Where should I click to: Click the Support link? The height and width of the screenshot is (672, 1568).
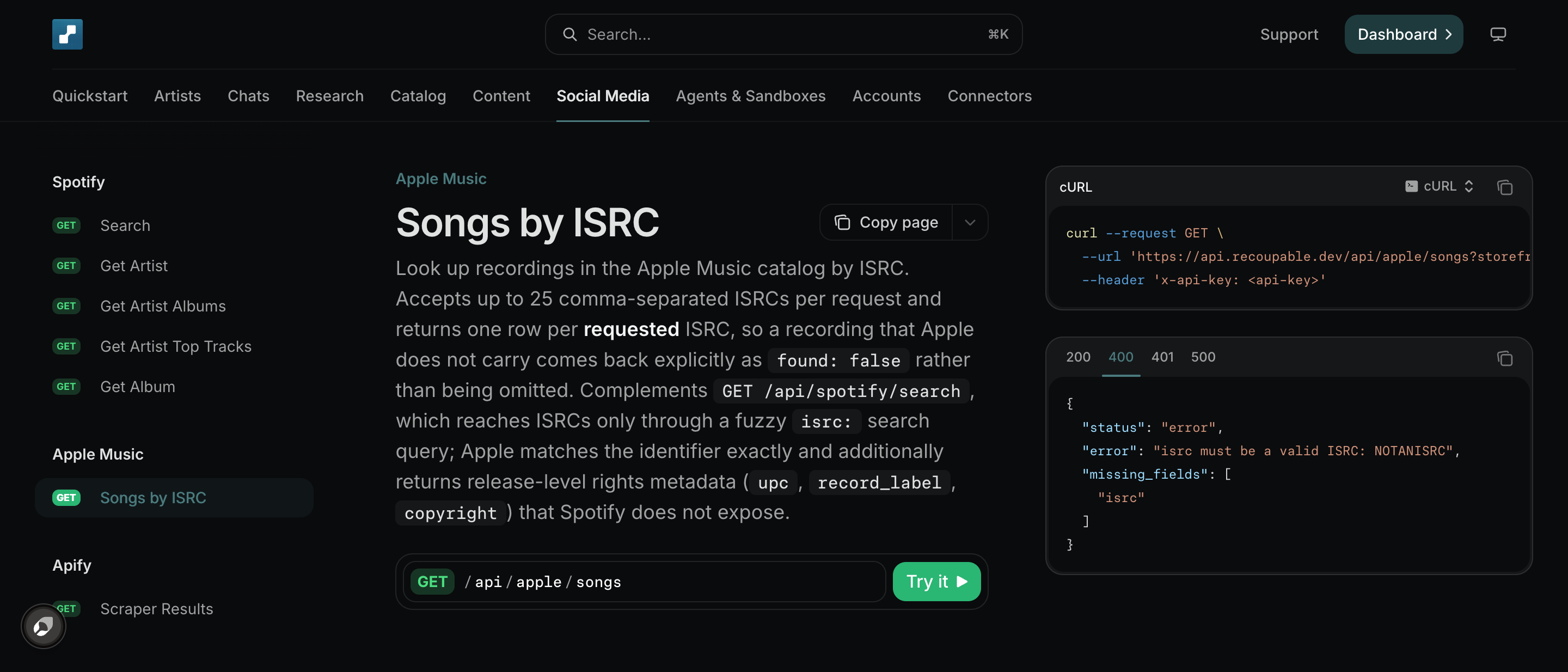point(1289,34)
